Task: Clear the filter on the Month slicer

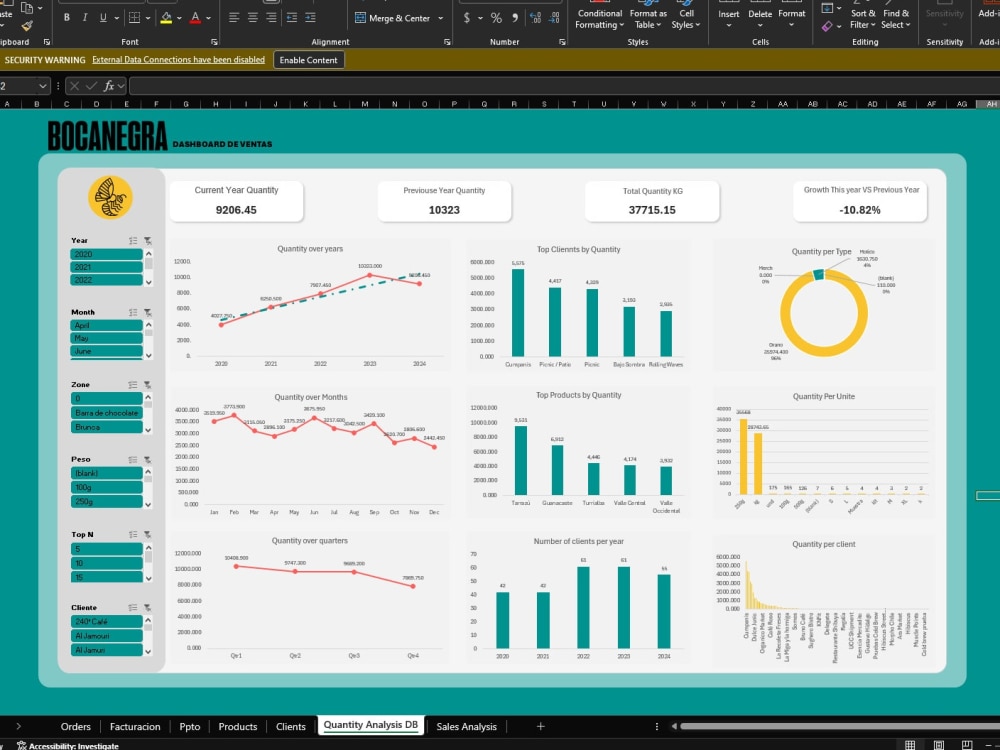Action: coord(147,312)
